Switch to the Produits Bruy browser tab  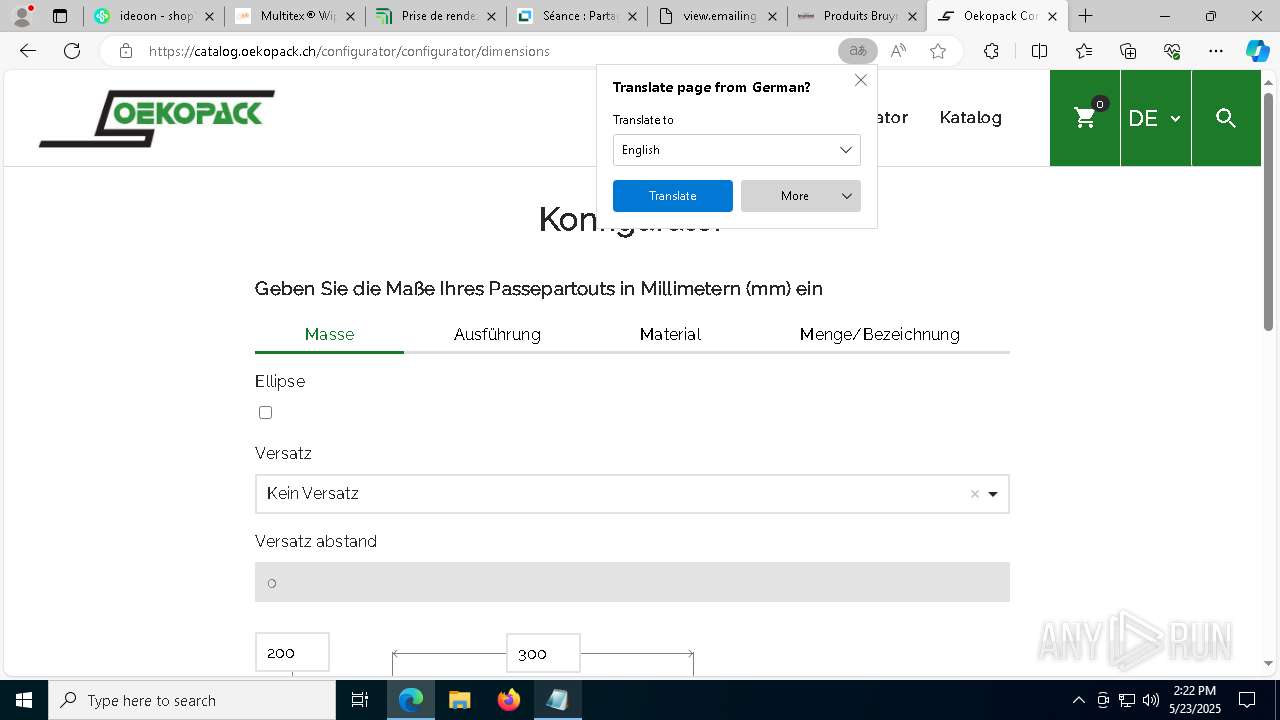coord(858,16)
